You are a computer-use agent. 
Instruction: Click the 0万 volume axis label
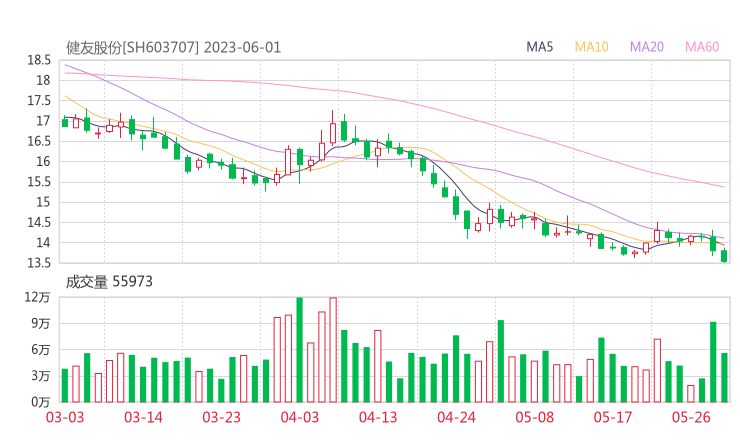(x=41, y=402)
